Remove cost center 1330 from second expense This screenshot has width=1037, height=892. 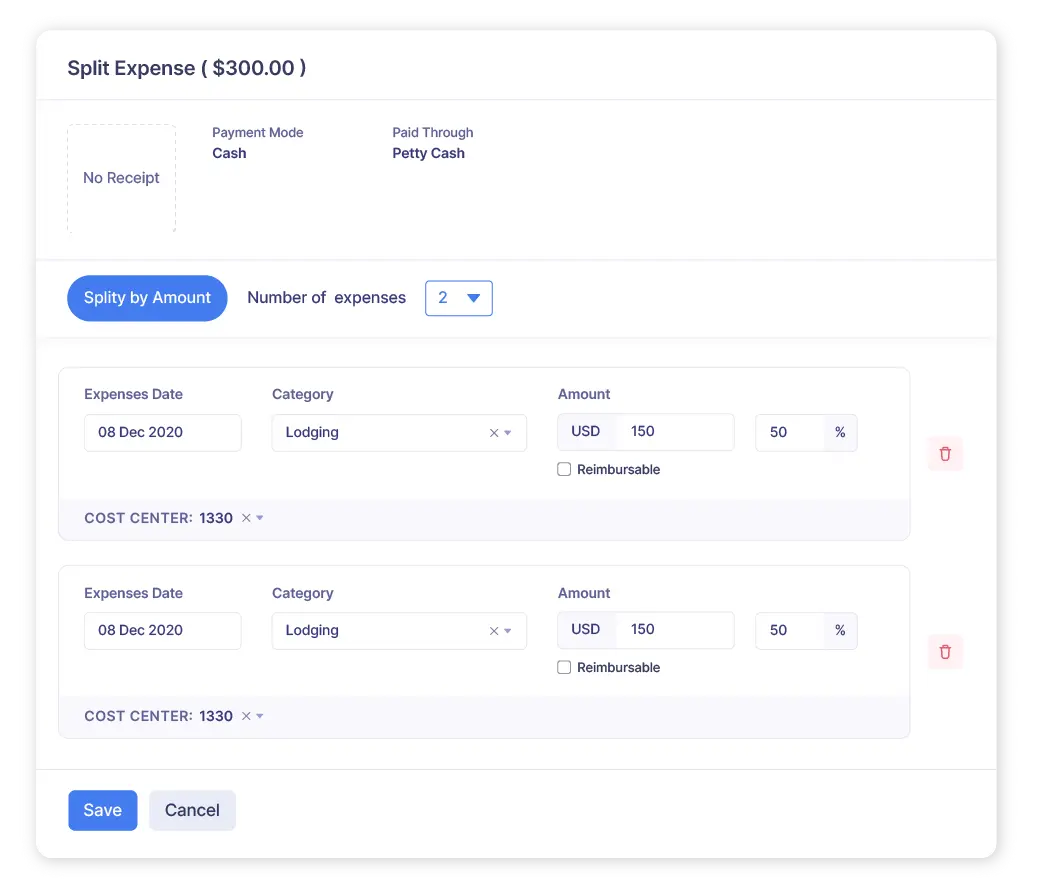tap(246, 716)
